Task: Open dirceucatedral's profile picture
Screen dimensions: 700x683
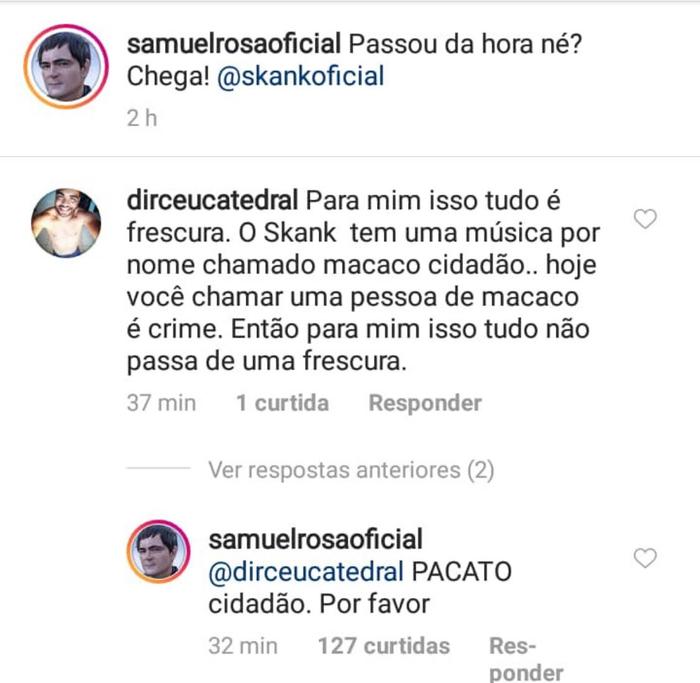Action: pos(66,223)
